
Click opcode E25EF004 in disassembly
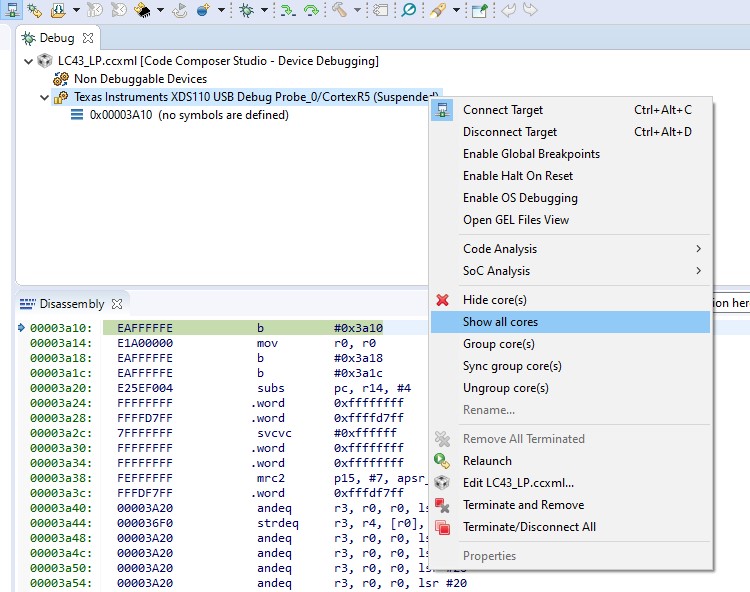click(145, 388)
